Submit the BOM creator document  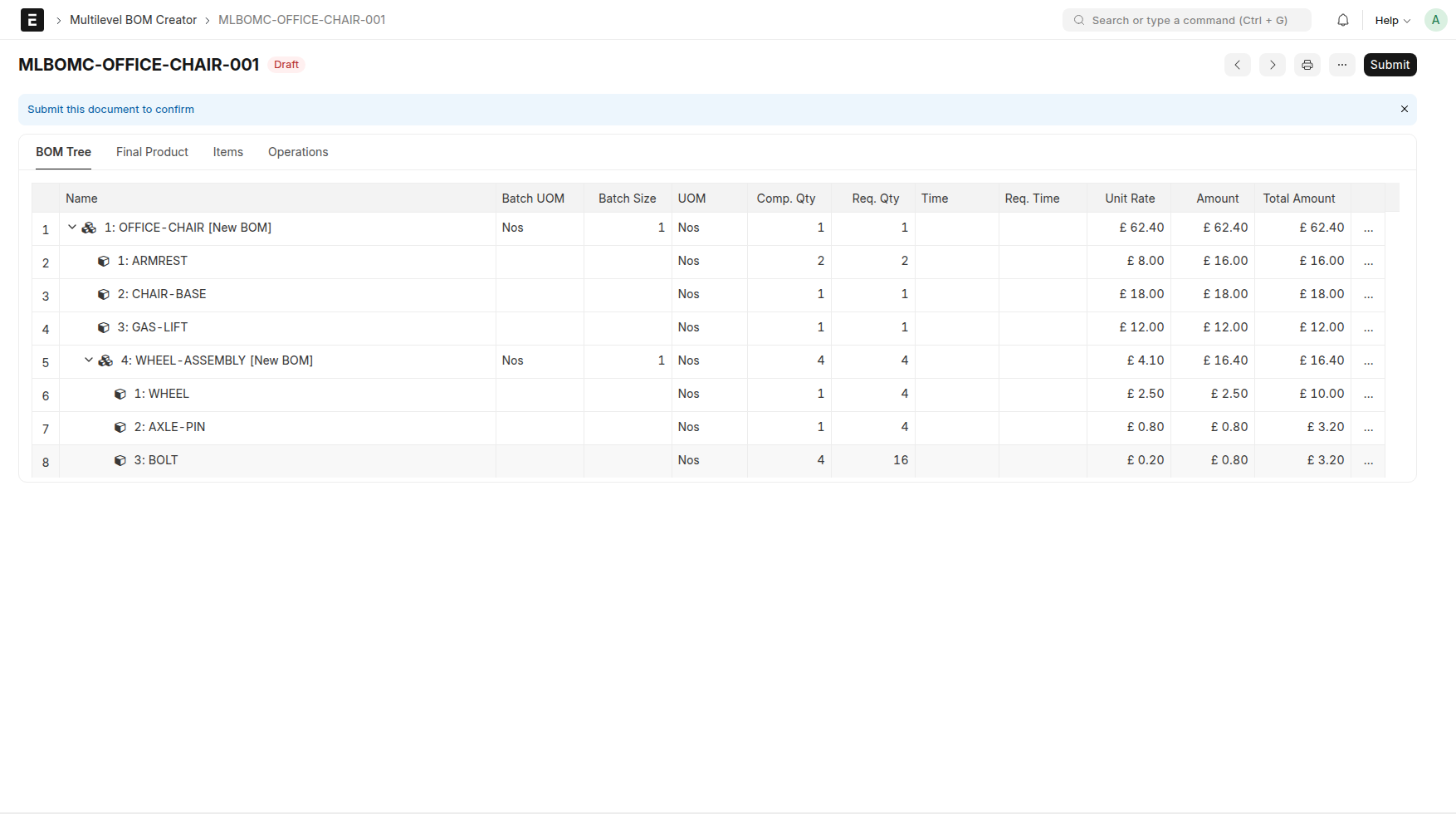pyautogui.click(x=1389, y=65)
